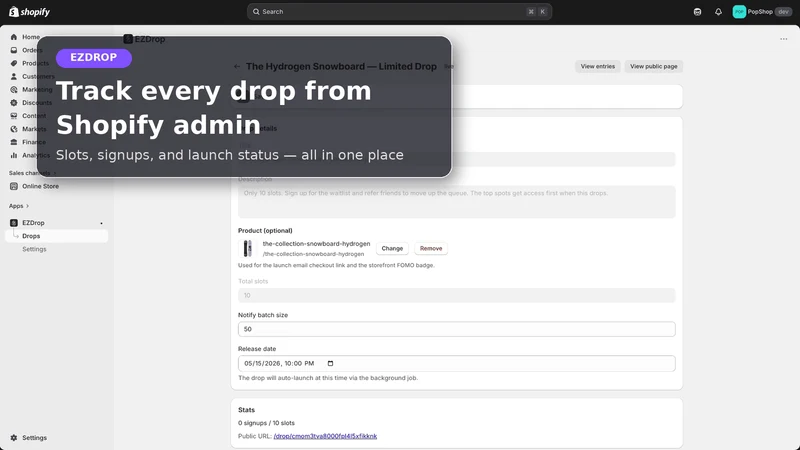This screenshot has height=450, width=800.
Task: Expand the Apps section chevron
Action: [28, 206]
